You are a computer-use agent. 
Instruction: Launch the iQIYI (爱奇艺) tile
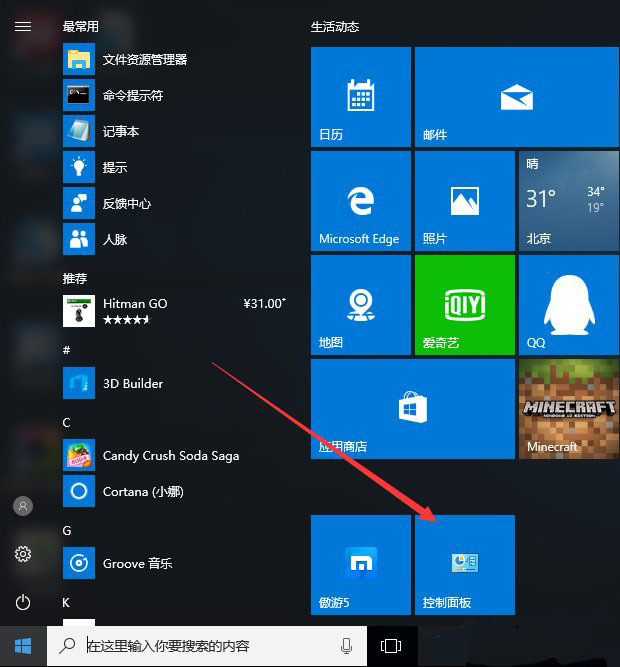(464, 305)
